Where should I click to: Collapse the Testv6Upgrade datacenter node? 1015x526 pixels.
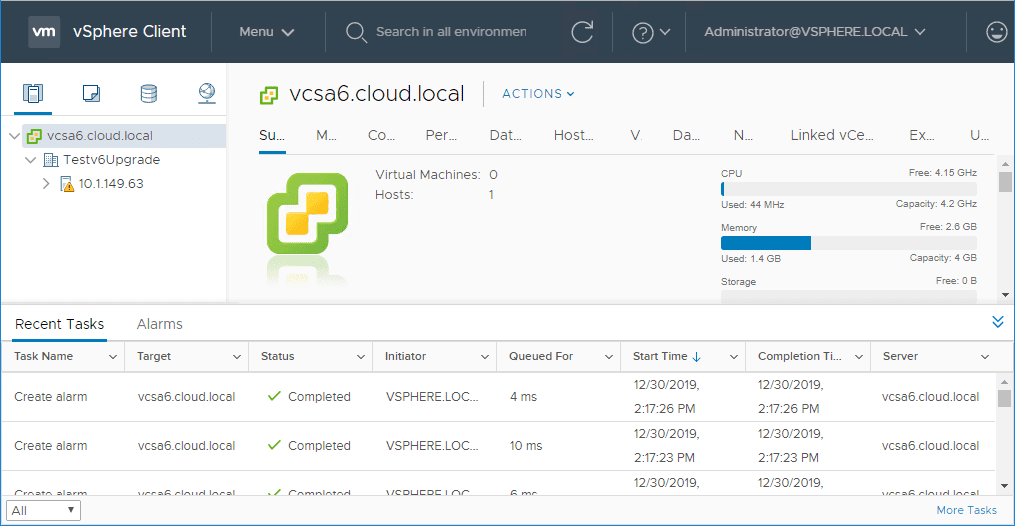click(x=30, y=160)
